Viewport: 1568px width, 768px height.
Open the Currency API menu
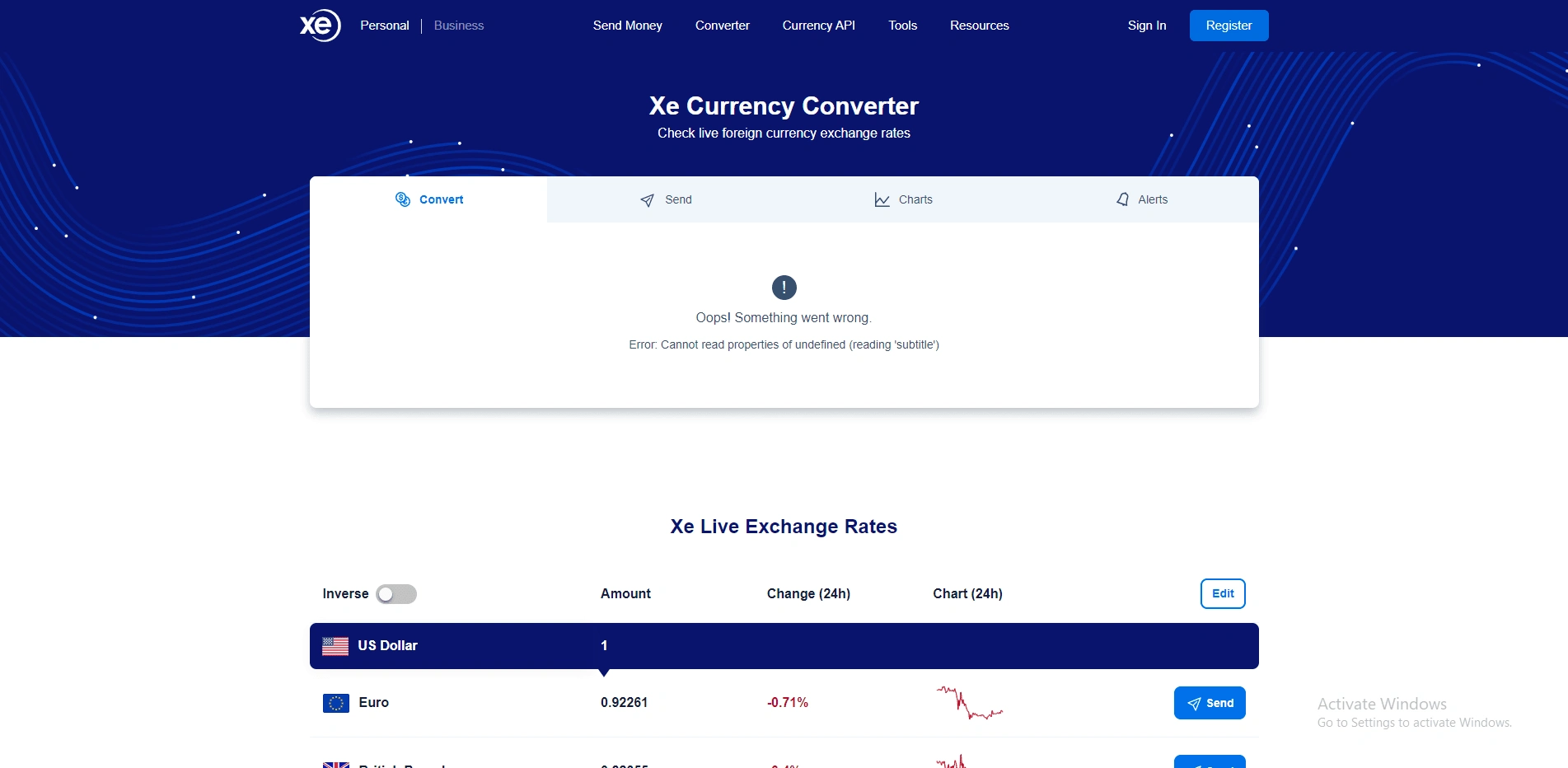tap(818, 26)
